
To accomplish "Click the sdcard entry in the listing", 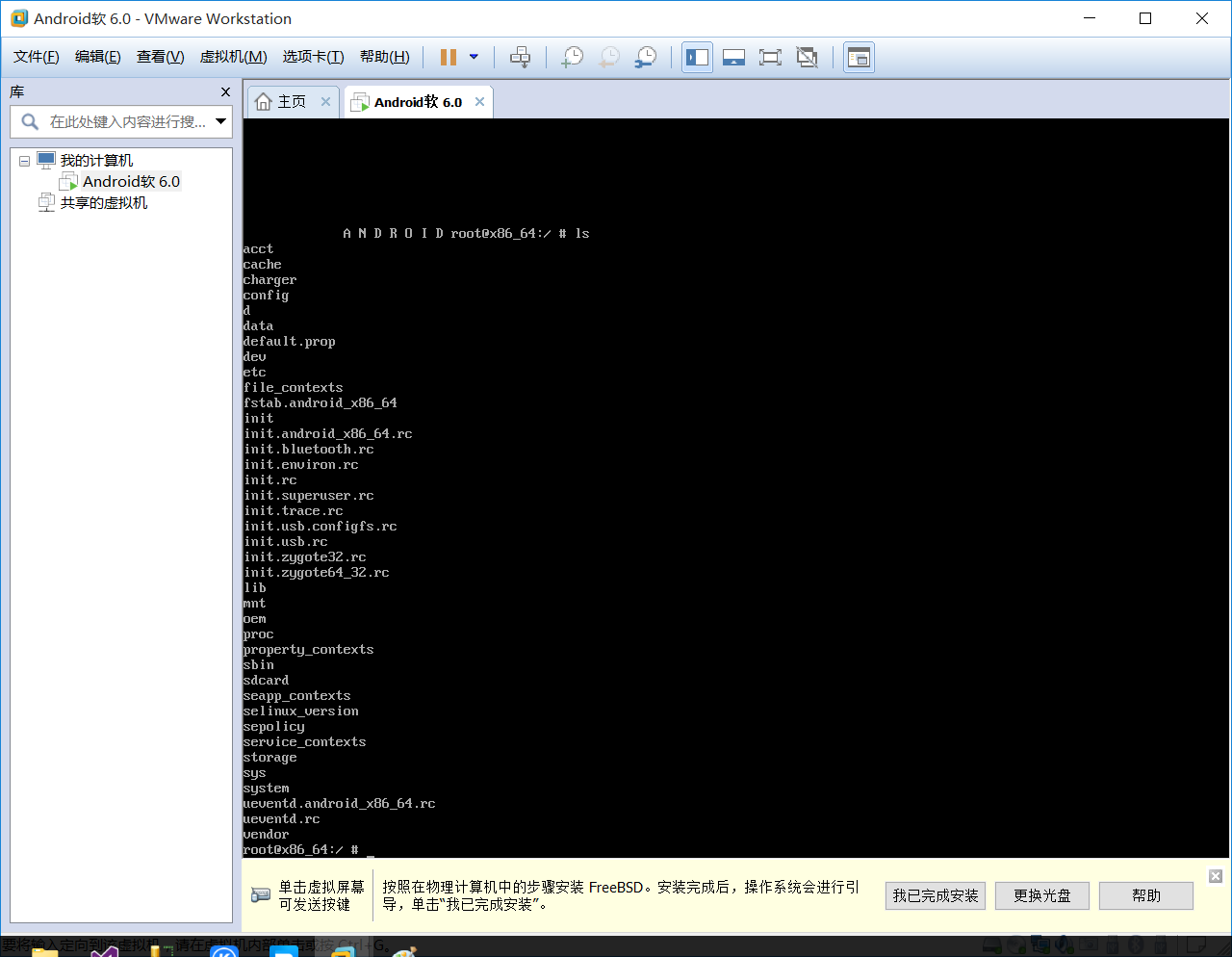I will coord(267,680).
